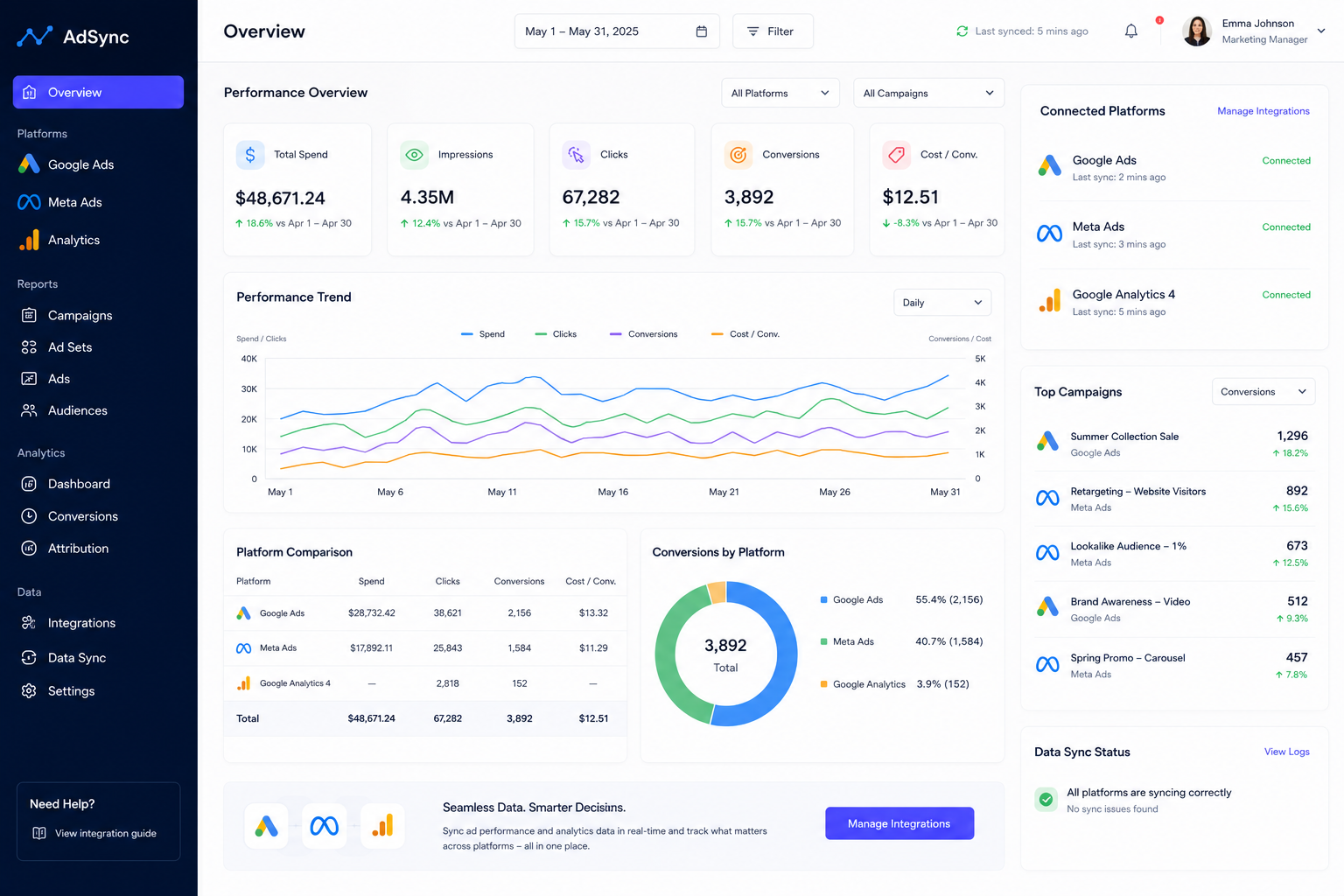
Task: Click Google Analytics 4 icon in Connected Platforms
Action: point(1050,301)
